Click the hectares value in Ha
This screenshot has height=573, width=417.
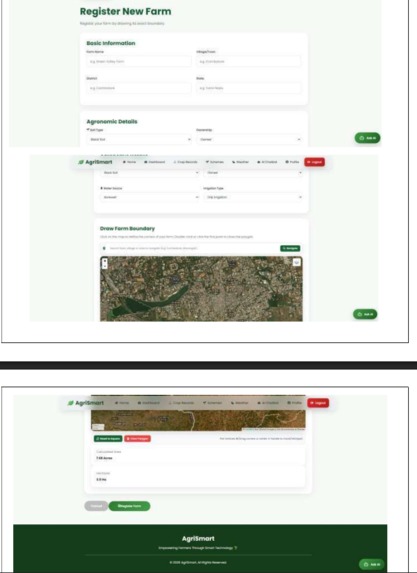tap(101, 479)
